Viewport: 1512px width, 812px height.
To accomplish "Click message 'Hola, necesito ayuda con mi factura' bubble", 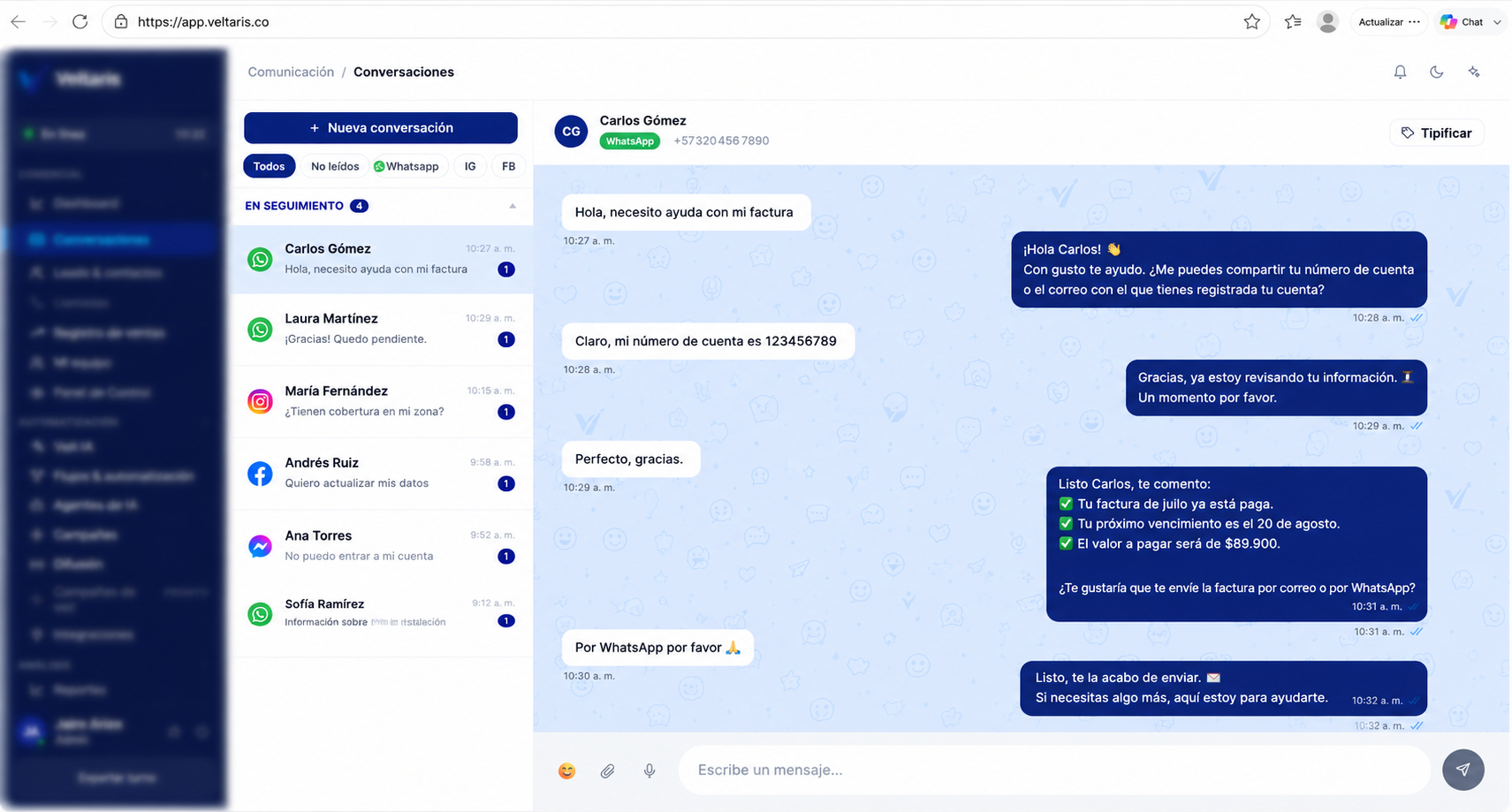I will coord(686,212).
